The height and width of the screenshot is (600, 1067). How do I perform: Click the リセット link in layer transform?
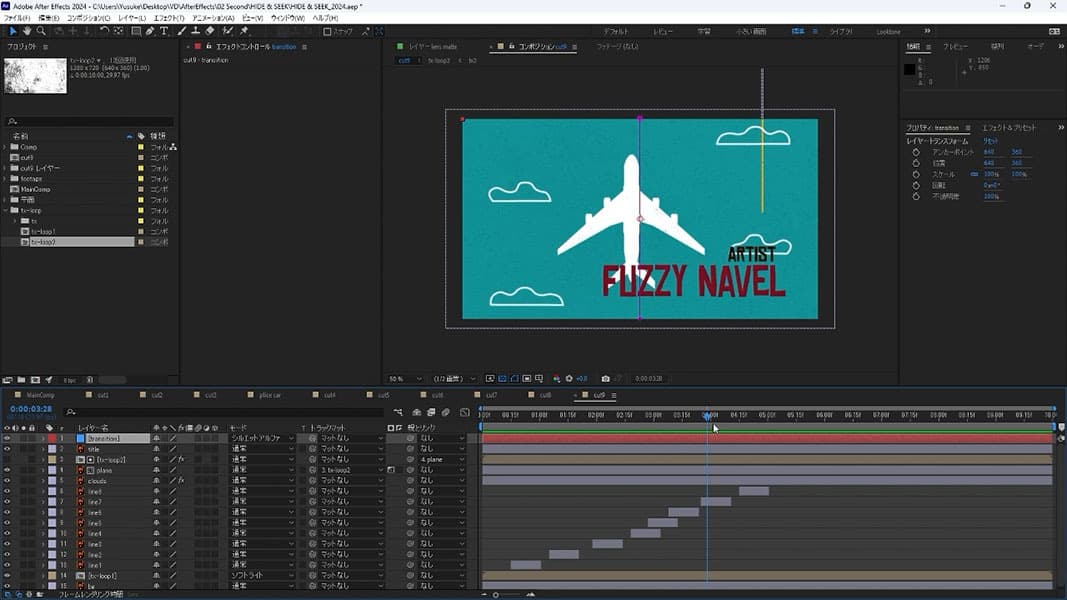click(x=991, y=141)
